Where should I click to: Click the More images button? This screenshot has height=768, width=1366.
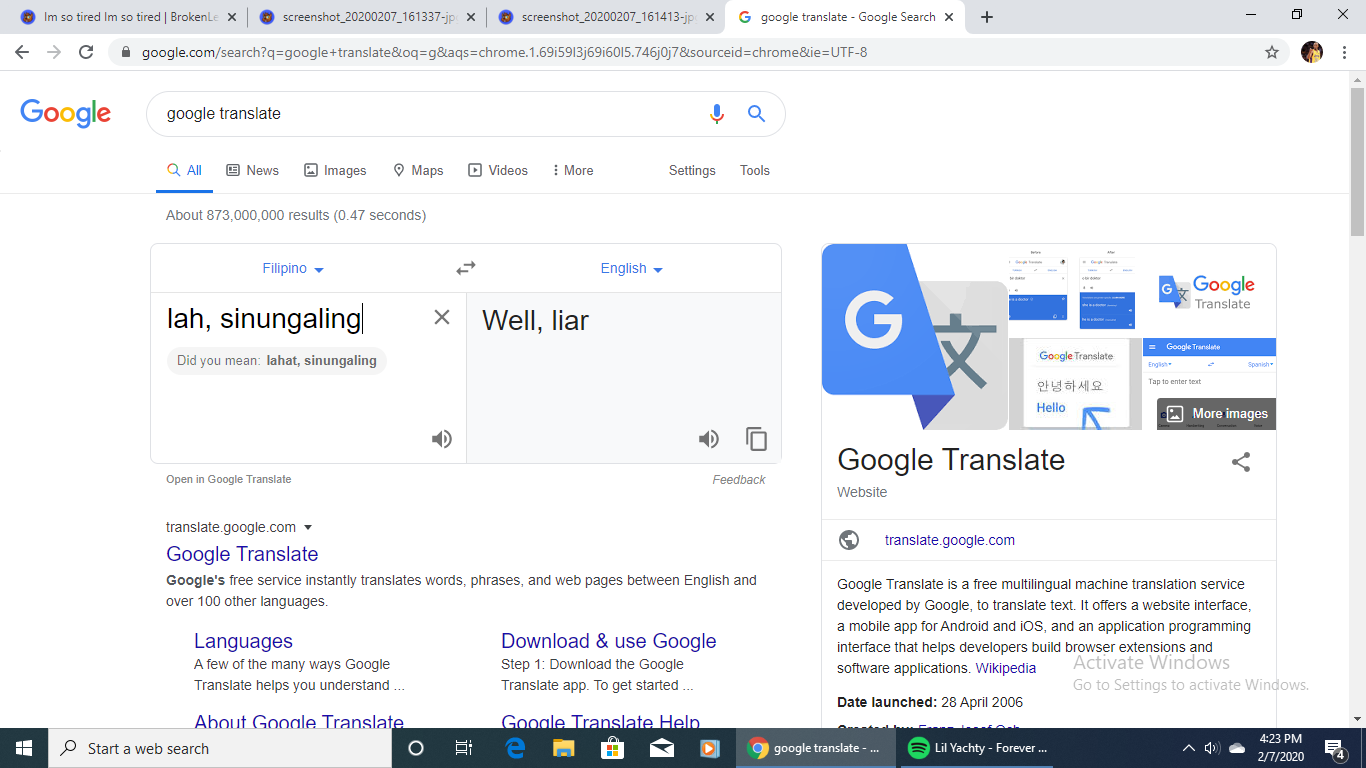[x=1217, y=414]
